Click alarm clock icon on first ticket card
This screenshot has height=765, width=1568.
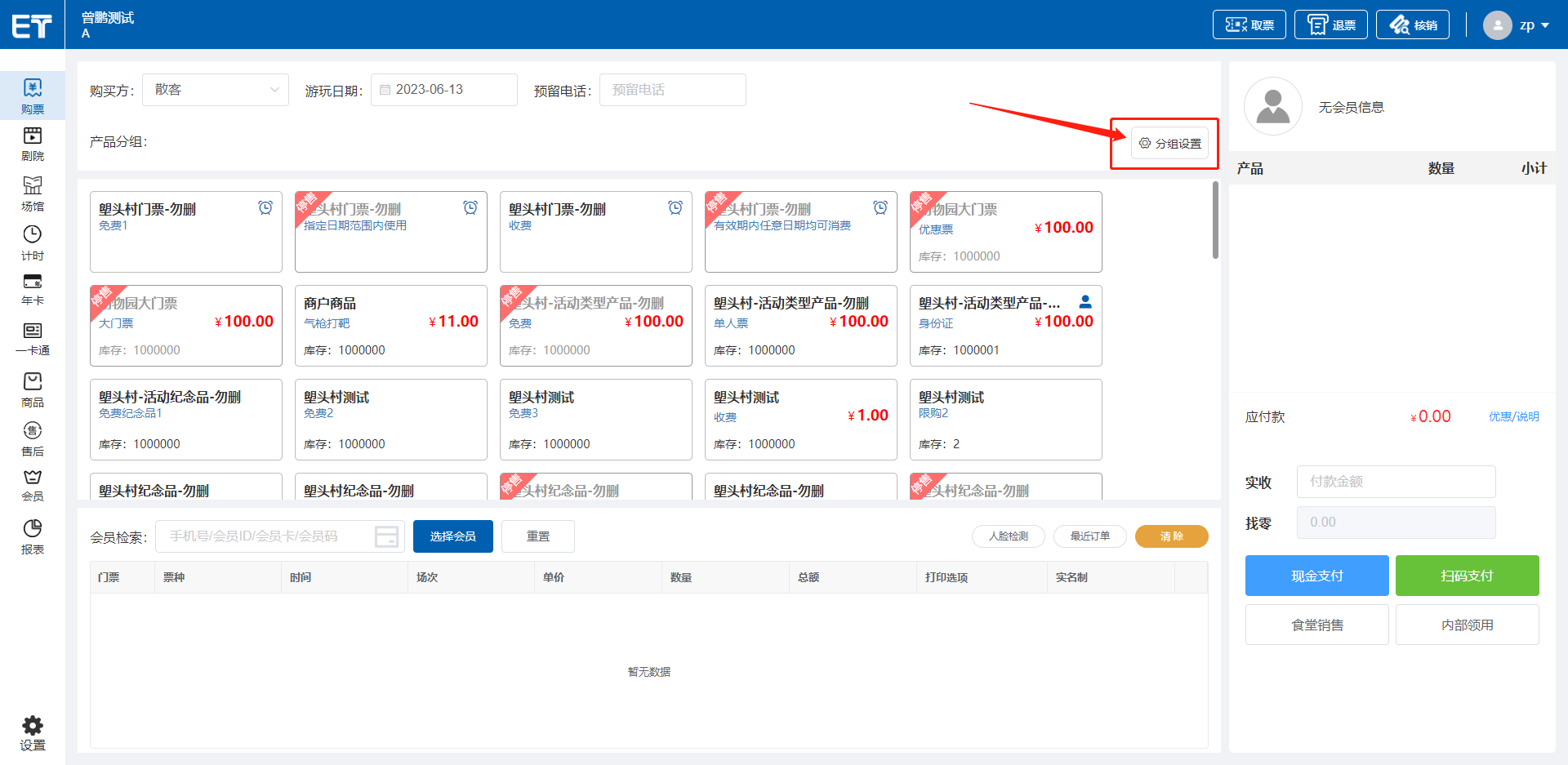click(265, 207)
